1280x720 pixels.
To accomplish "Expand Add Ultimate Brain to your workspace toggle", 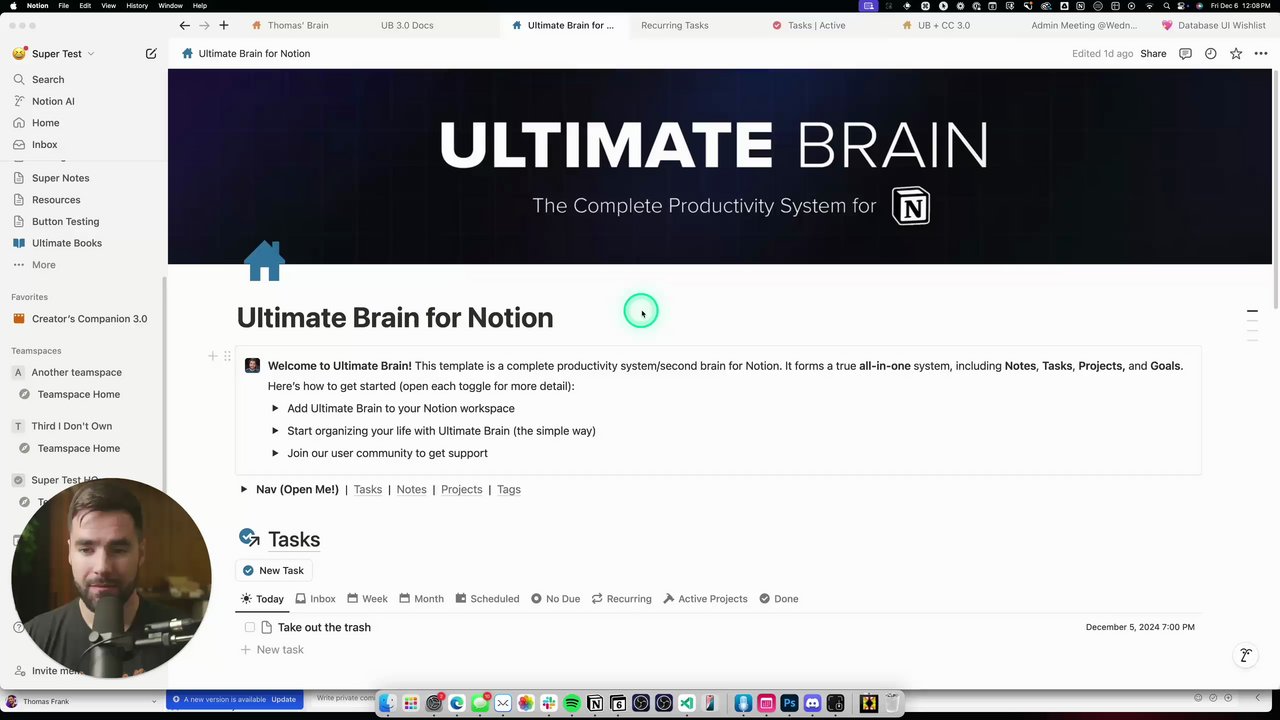I will click(x=275, y=408).
